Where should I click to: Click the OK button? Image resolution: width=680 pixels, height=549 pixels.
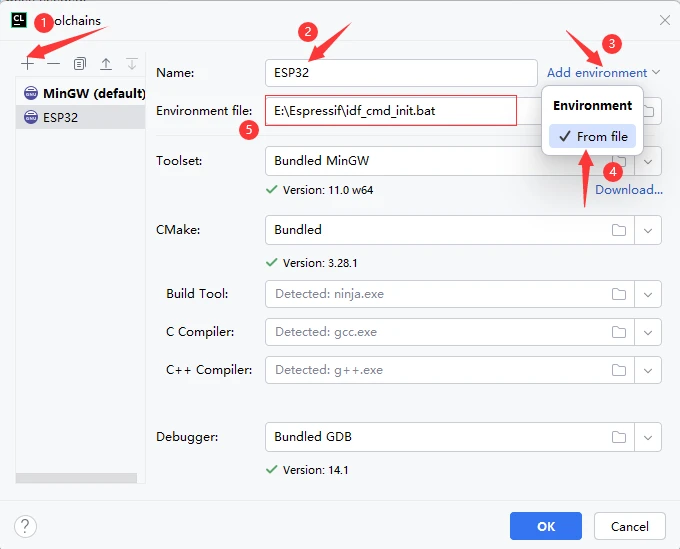545,526
